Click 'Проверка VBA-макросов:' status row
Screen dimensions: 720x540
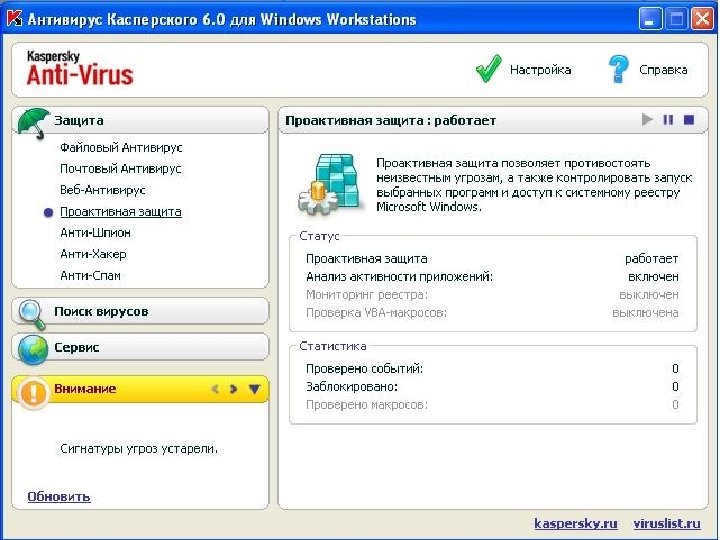[492, 313]
